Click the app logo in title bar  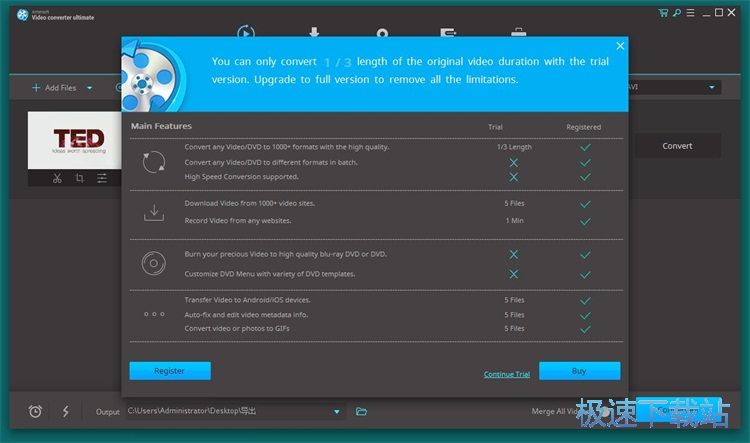pos(22,15)
